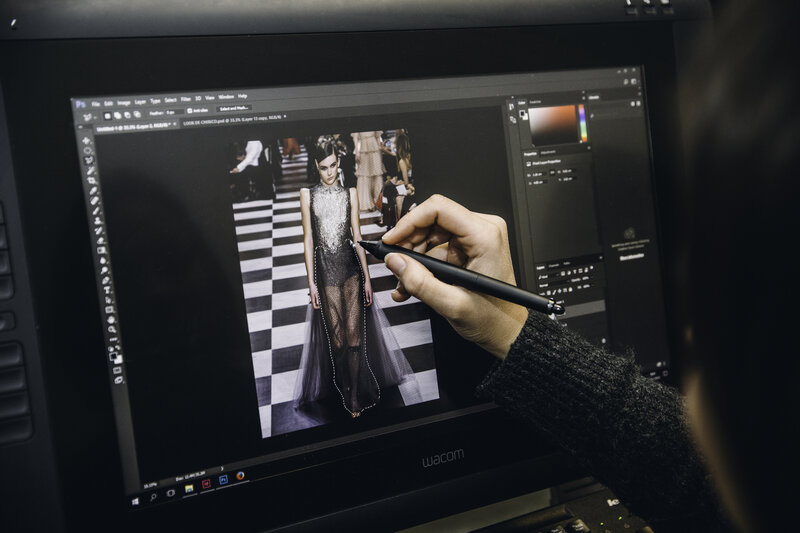Open the Lasso tool preset picker
Image resolution: width=800 pixels, height=533 pixels.
pyautogui.click(x=90, y=117)
